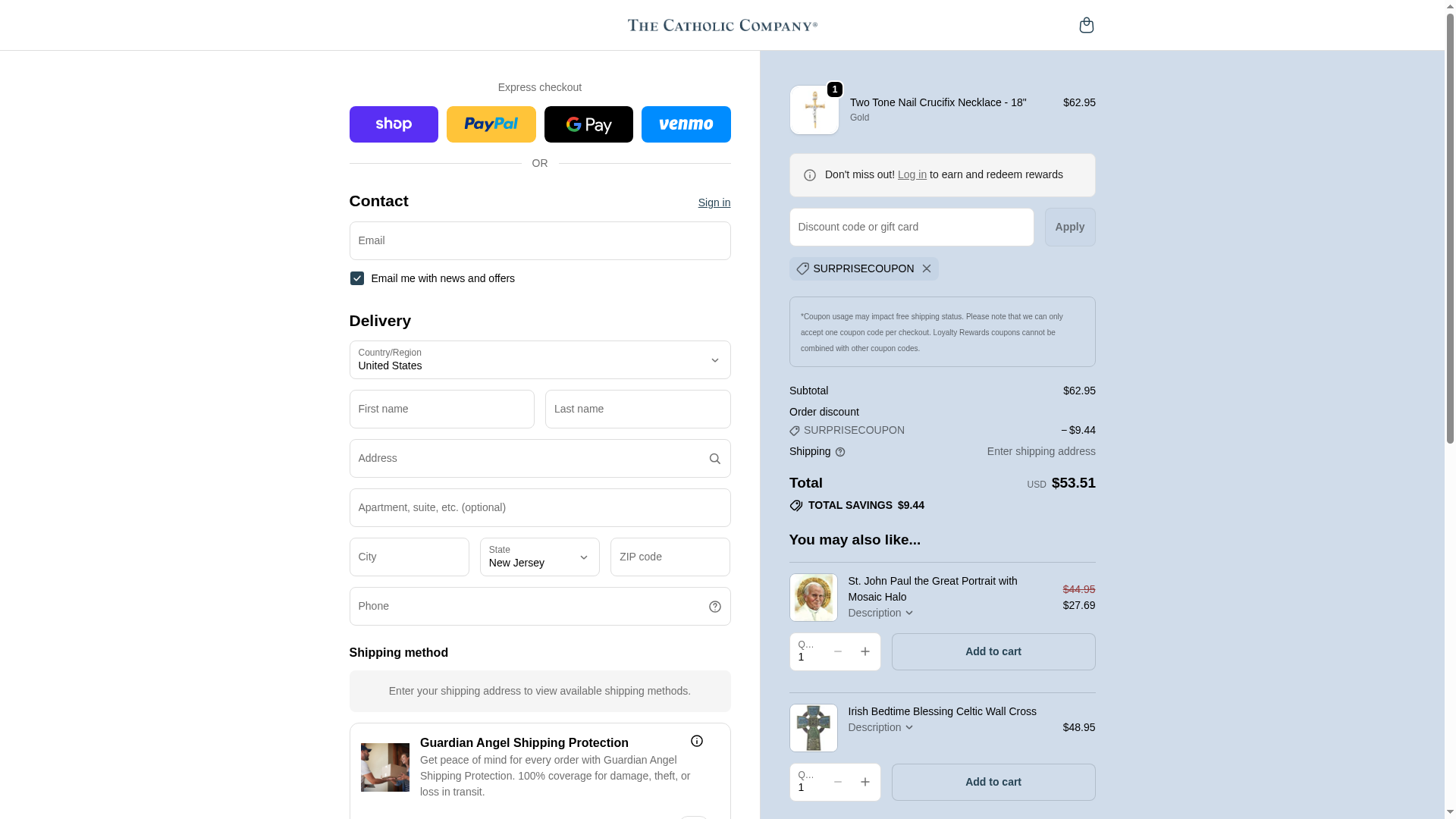This screenshot has width=1456, height=819.
Task: Decrease quantity for Irish Bedtime Blessing cross
Action: point(837,782)
